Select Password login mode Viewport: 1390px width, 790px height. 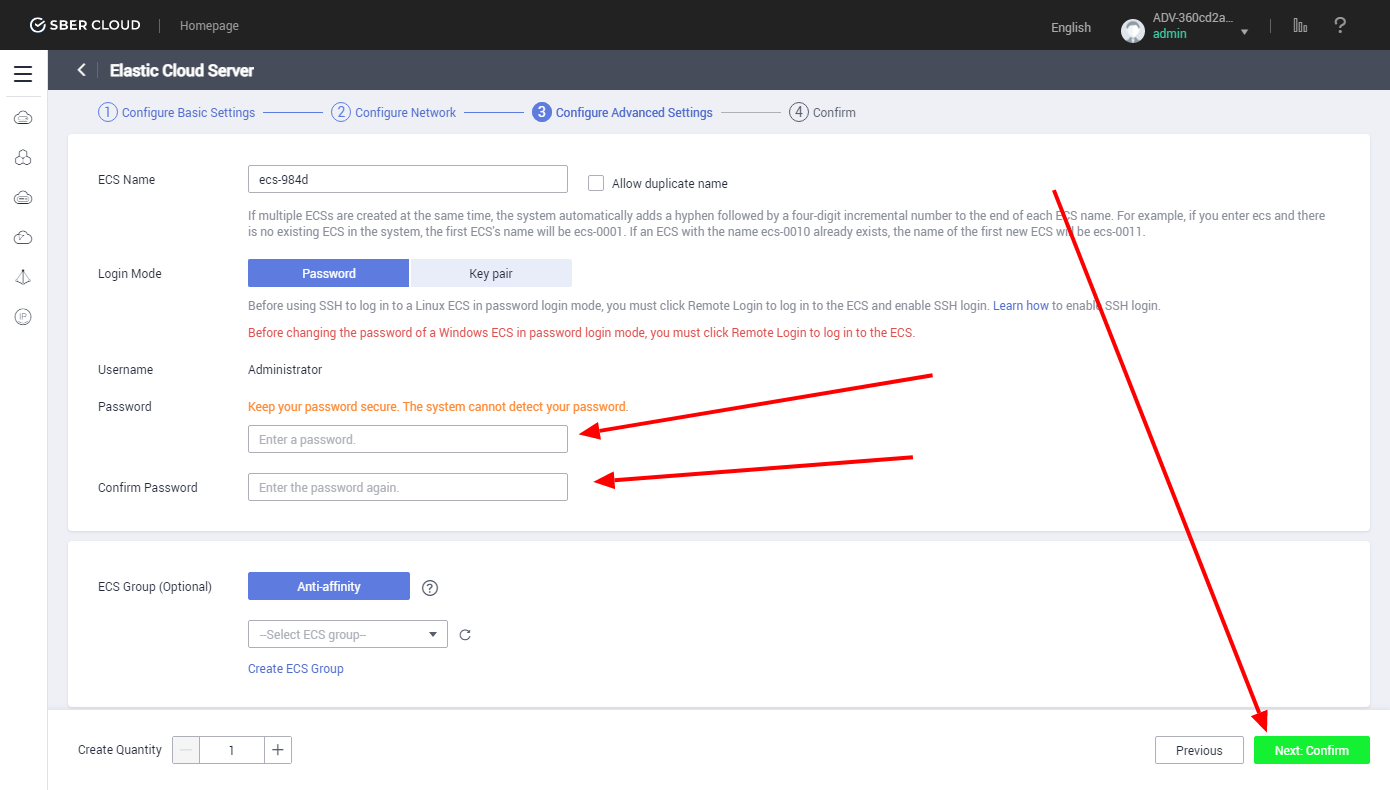[328, 273]
